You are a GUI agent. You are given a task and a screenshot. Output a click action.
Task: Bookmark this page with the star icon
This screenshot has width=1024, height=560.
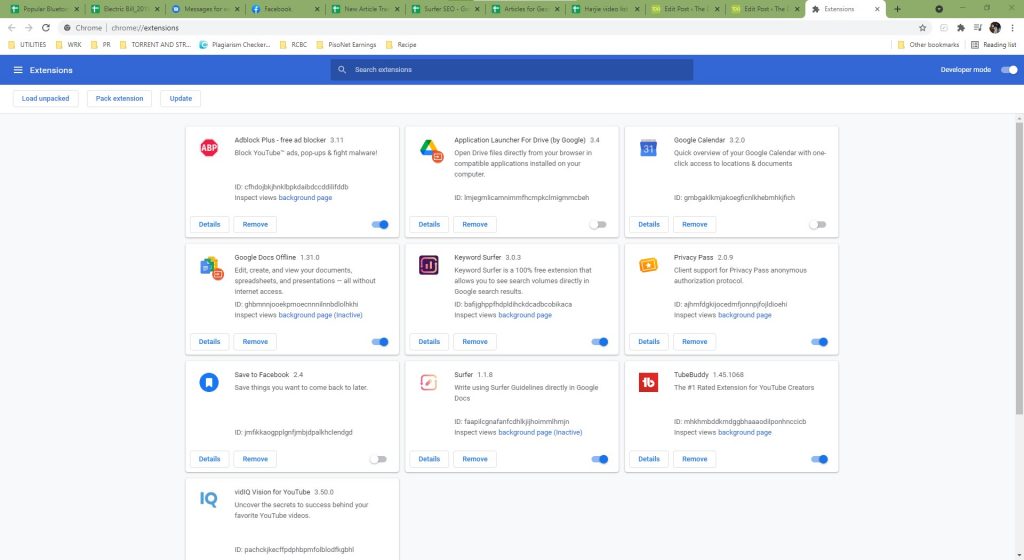(922, 28)
